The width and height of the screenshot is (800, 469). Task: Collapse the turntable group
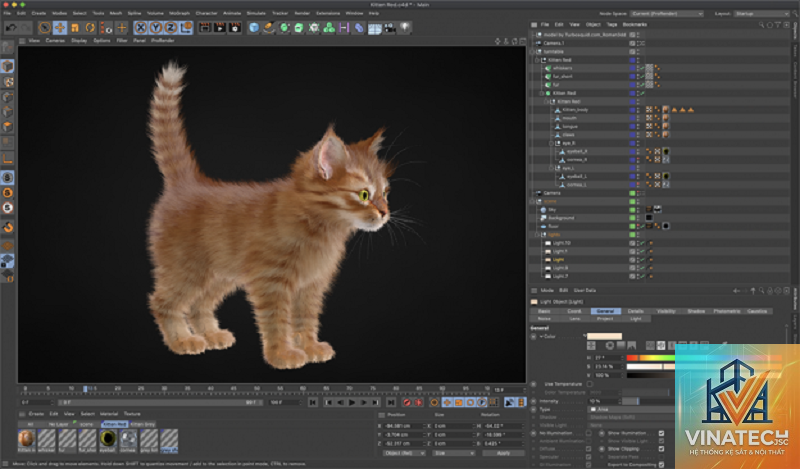pyautogui.click(x=532, y=52)
